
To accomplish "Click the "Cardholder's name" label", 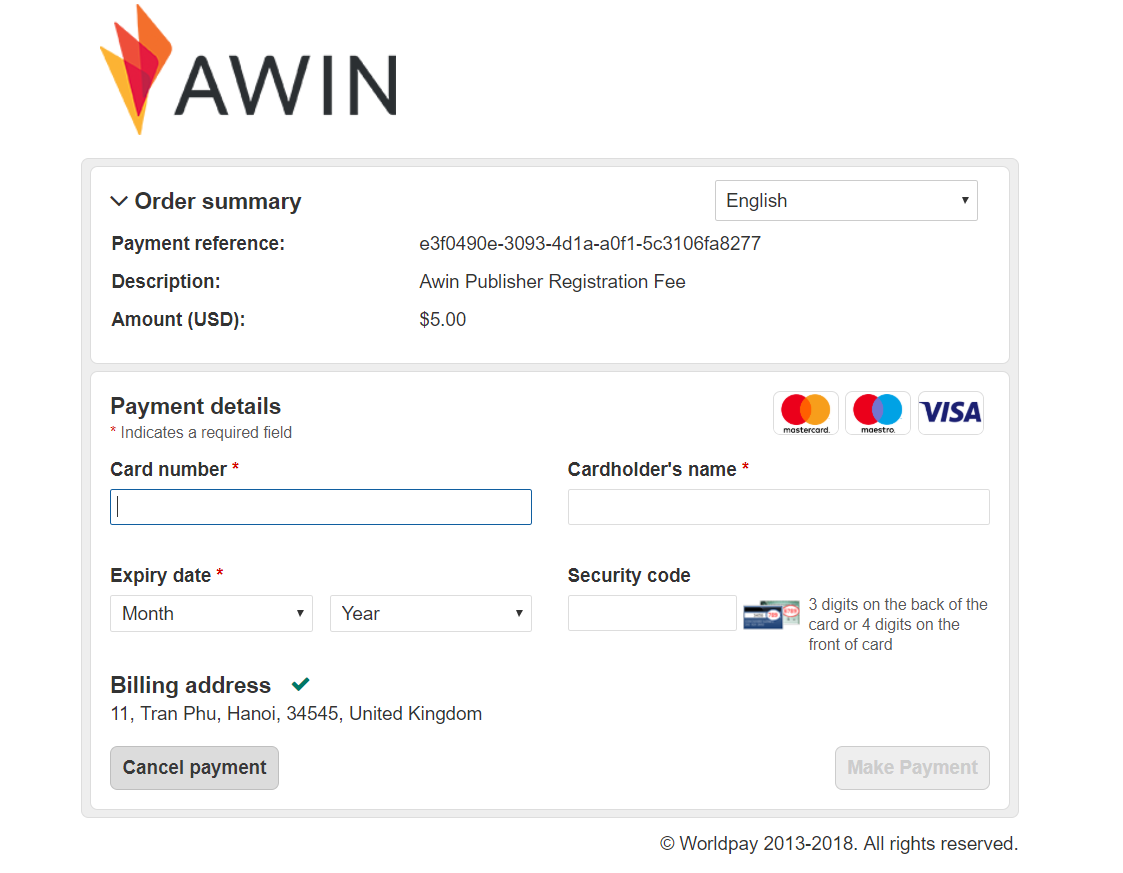I will (652, 470).
